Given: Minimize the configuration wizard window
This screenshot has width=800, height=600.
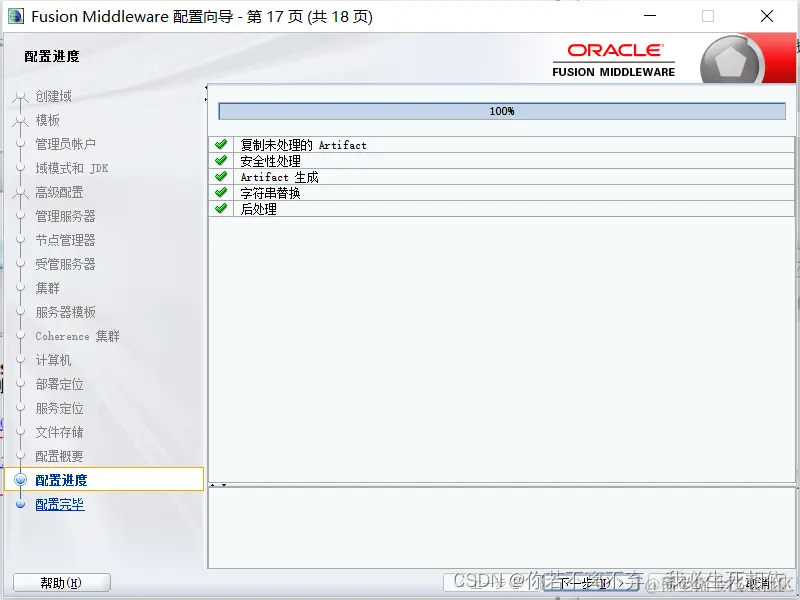Looking at the screenshot, I should pos(650,16).
